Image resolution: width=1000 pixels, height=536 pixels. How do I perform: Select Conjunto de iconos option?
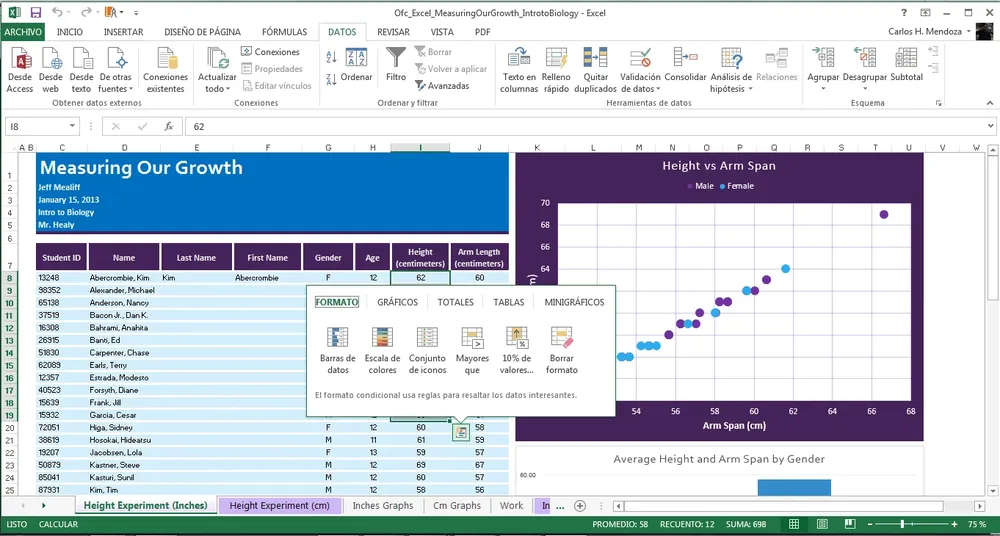[427, 349]
